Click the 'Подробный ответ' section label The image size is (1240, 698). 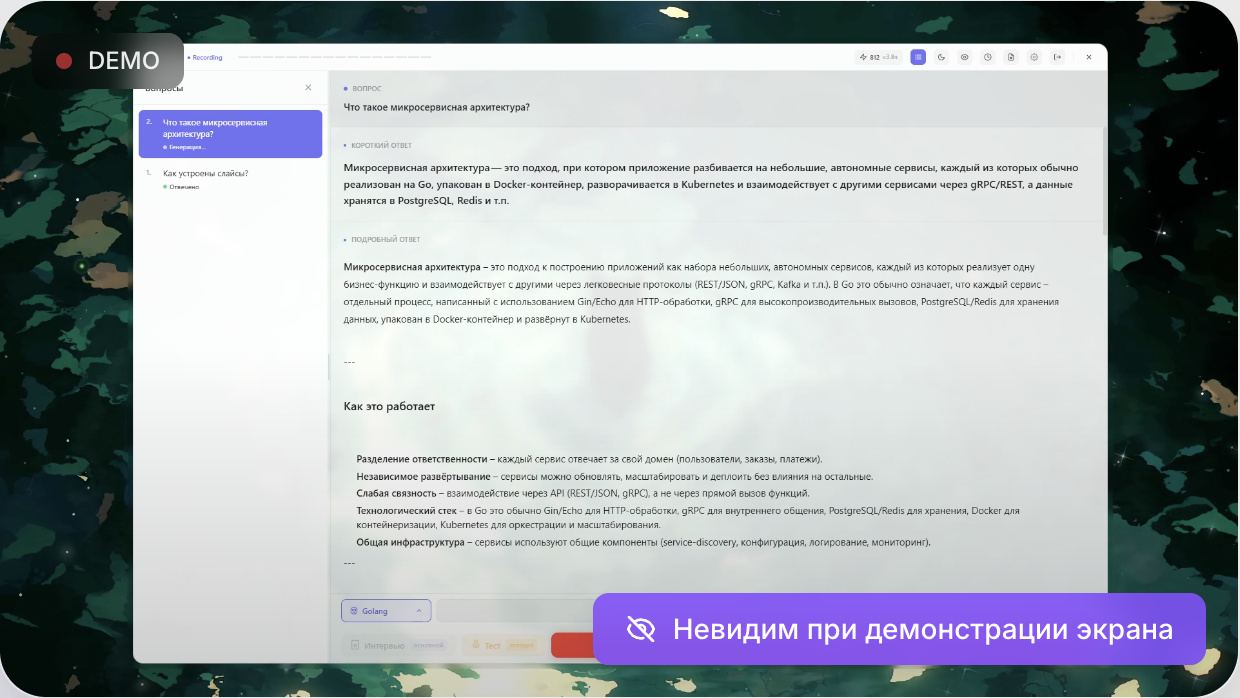(385, 240)
